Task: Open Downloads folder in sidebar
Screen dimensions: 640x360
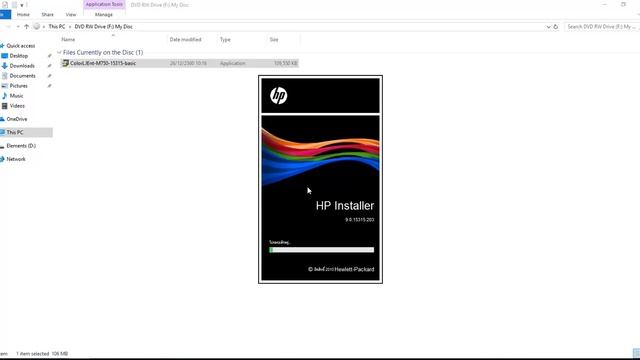Action: tap(22, 66)
